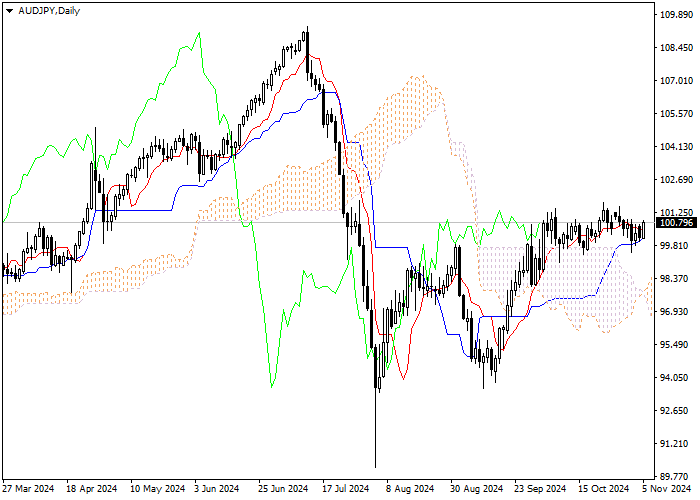This screenshot has width=700, height=500.
Task: Click the 18 Apr 2024 date label
Action: click(92, 489)
